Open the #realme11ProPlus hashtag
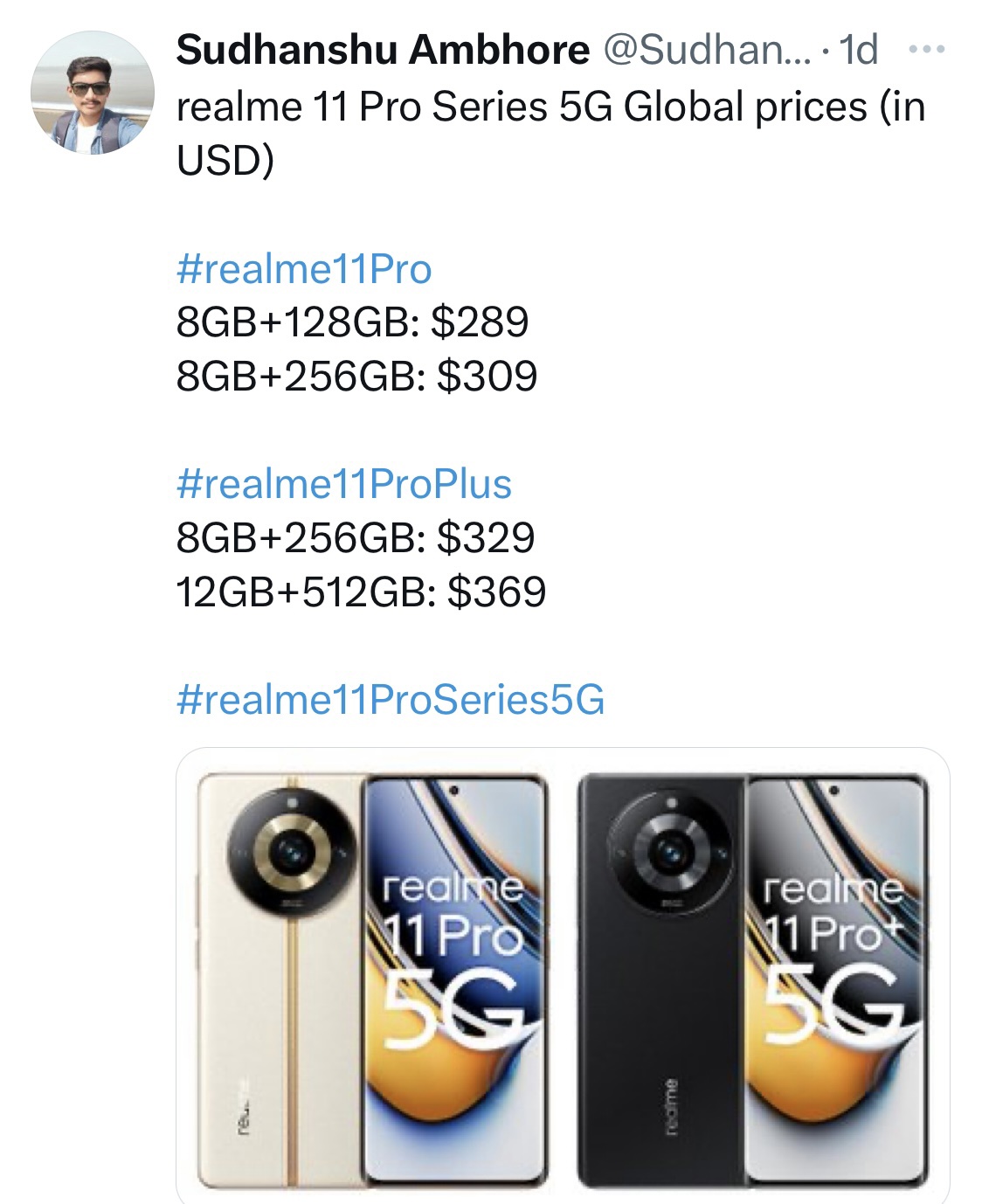 point(344,484)
